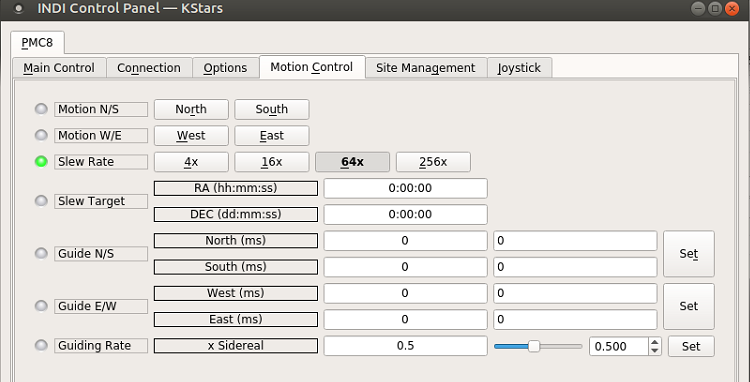The width and height of the screenshot is (750, 382).
Task: Click the DEC (dd:mm:ss) value field
Action: [x=406, y=214]
